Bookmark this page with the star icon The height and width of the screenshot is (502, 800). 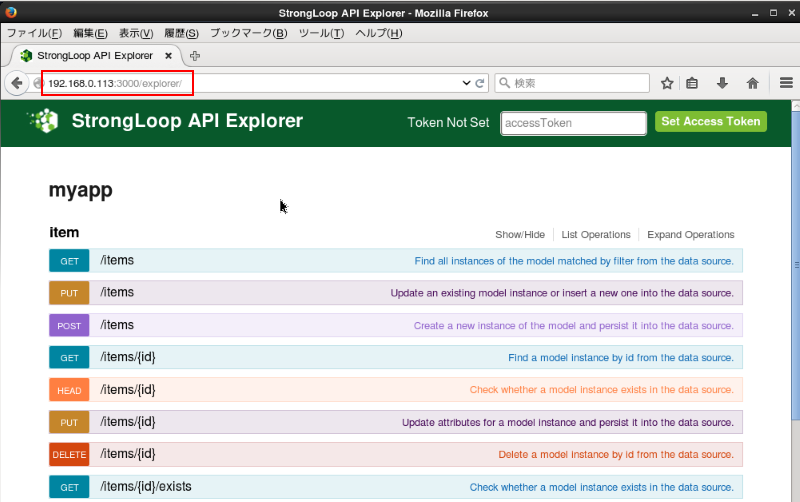click(667, 83)
